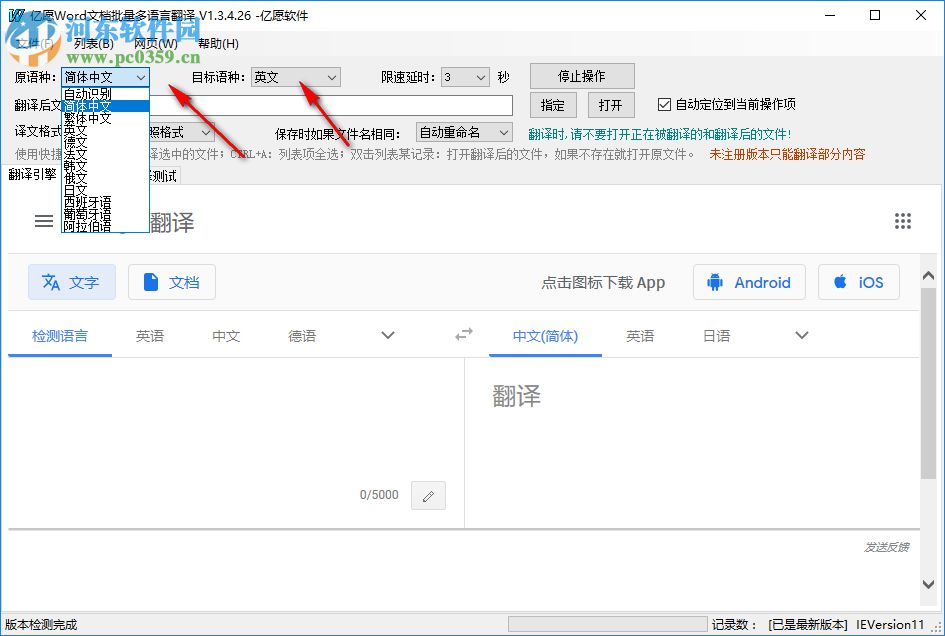The width and height of the screenshot is (945, 636).
Task: Select 繁体中文 from the open language list
Action: coord(89,117)
